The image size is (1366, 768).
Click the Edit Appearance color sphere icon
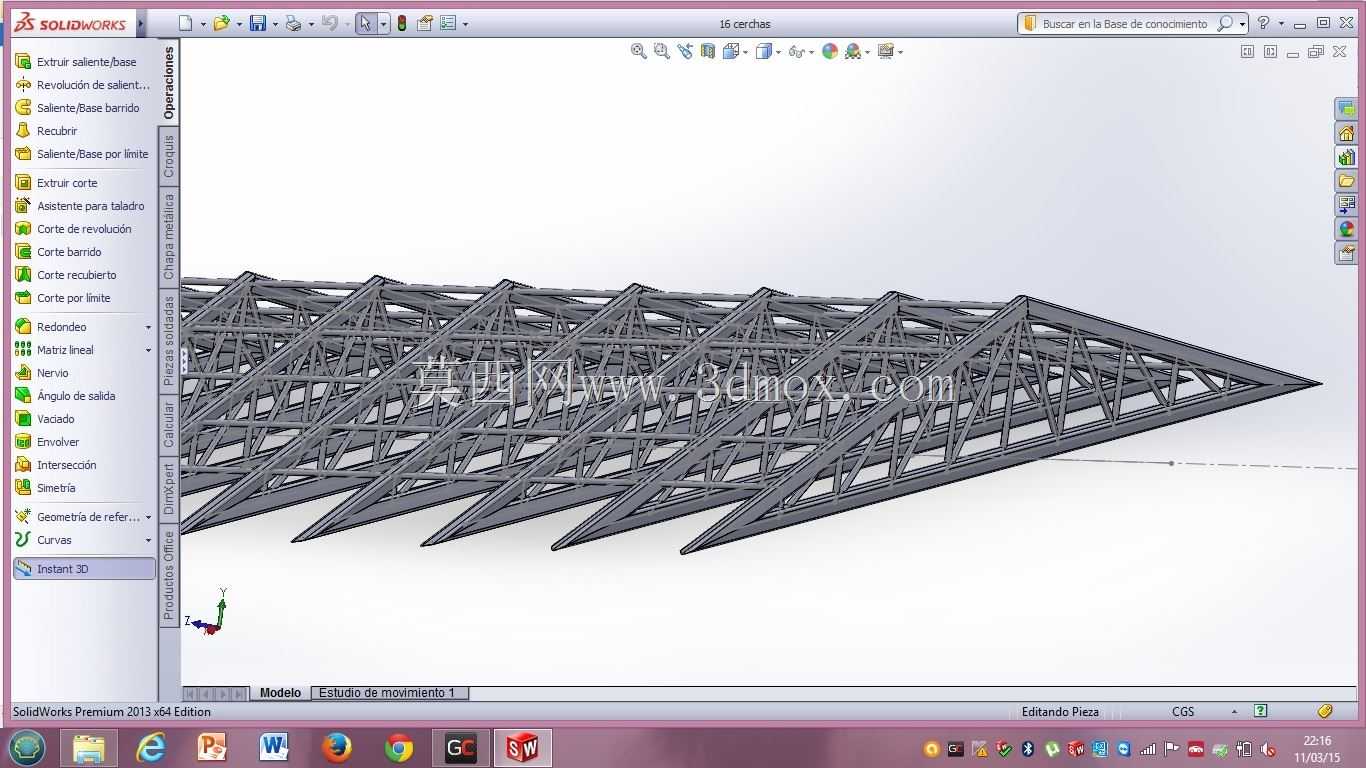(829, 51)
